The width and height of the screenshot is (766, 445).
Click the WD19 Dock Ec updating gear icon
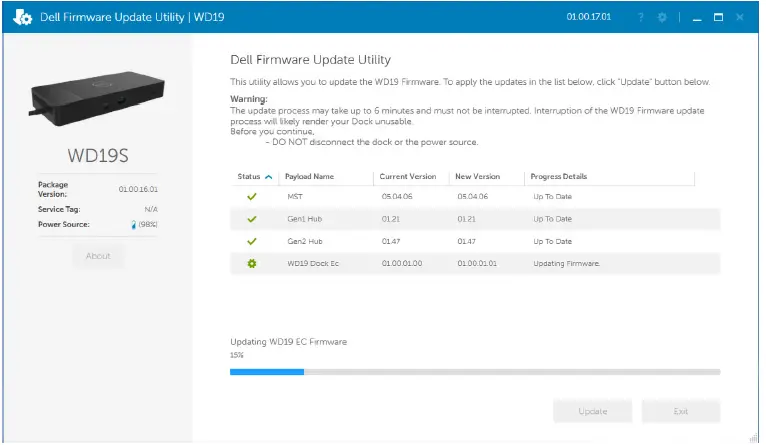(252, 263)
